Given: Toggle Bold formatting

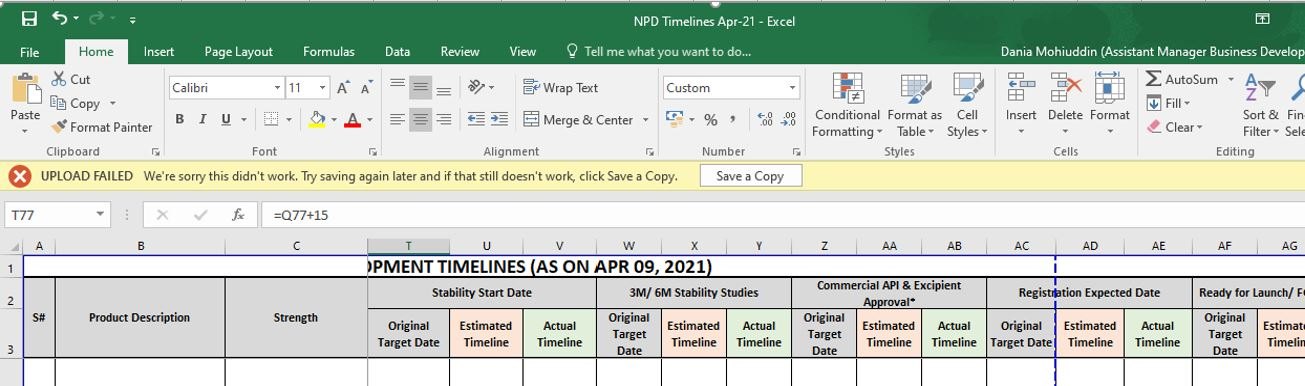Looking at the screenshot, I should click(180, 120).
